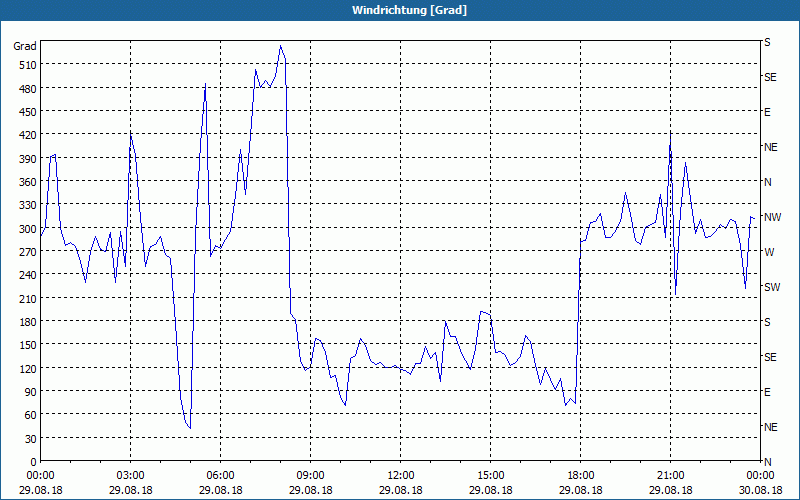
Task: Click the W compass label on the right axis
Action: pos(769,252)
